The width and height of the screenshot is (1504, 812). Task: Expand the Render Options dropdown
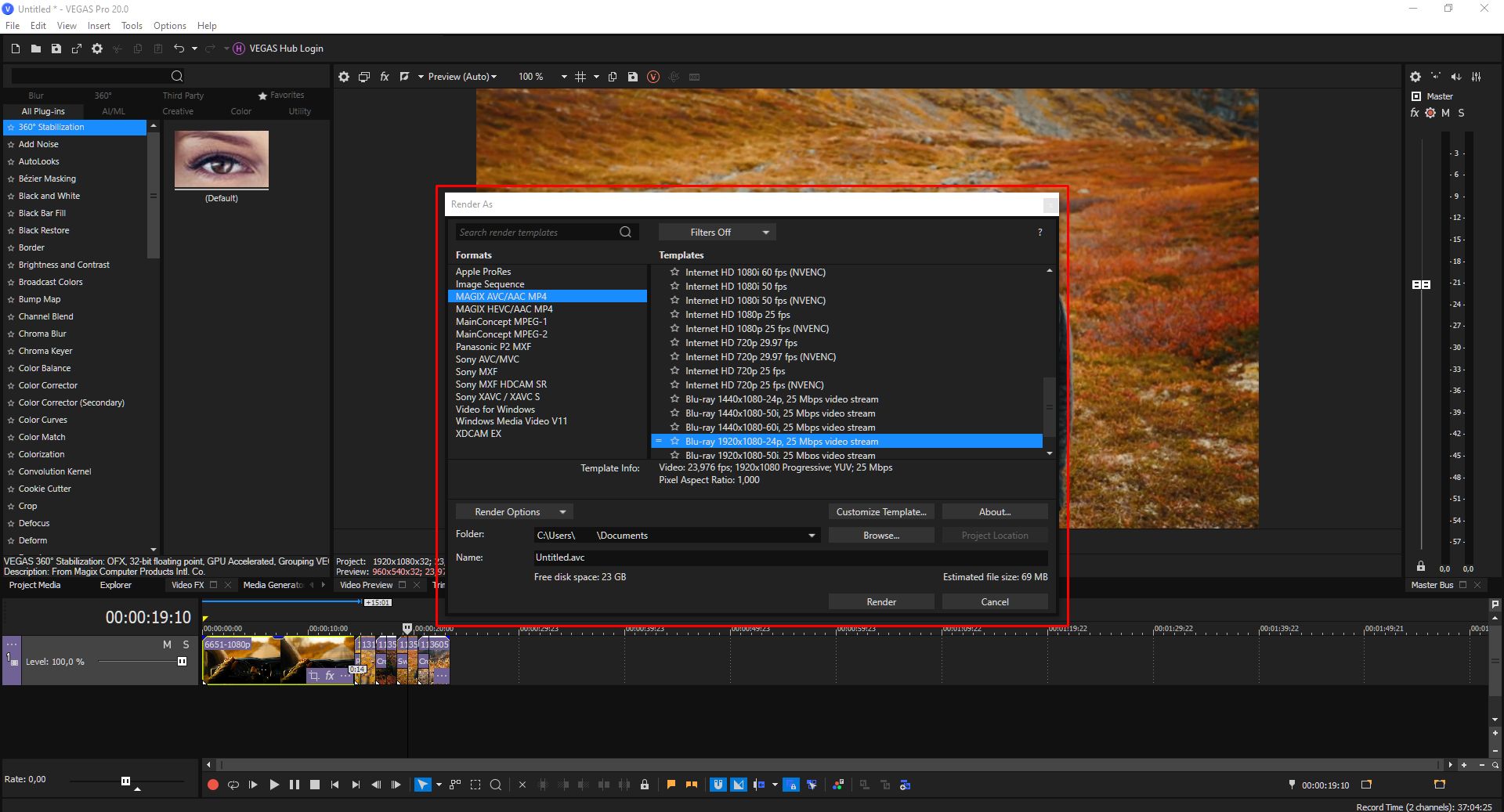point(515,511)
